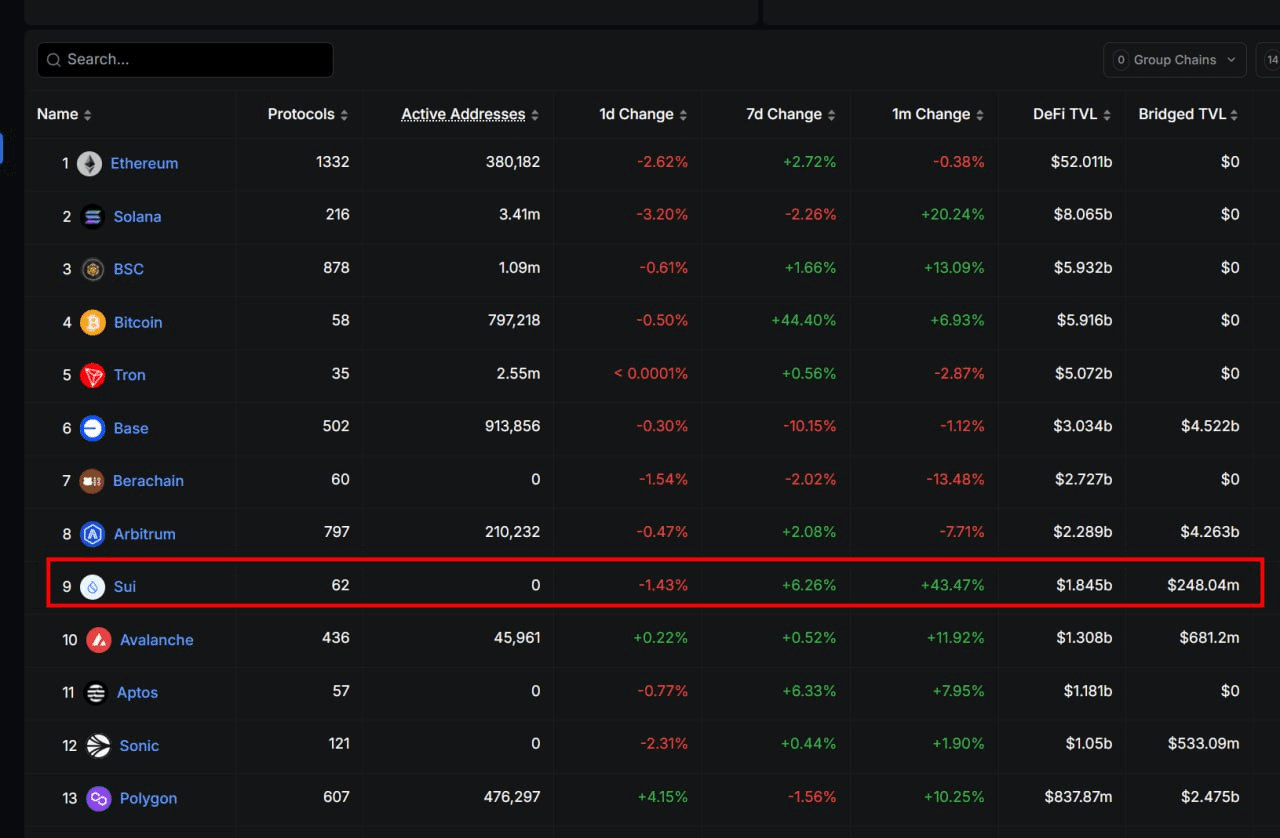The width and height of the screenshot is (1280, 838).
Task: Click the Solana chain logo icon
Action: tap(93, 217)
